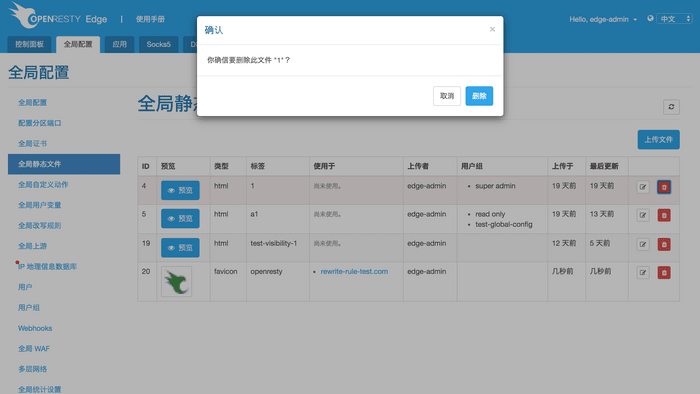Open the 使用手册 manual link
700x394 pixels.
coord(150,19)
